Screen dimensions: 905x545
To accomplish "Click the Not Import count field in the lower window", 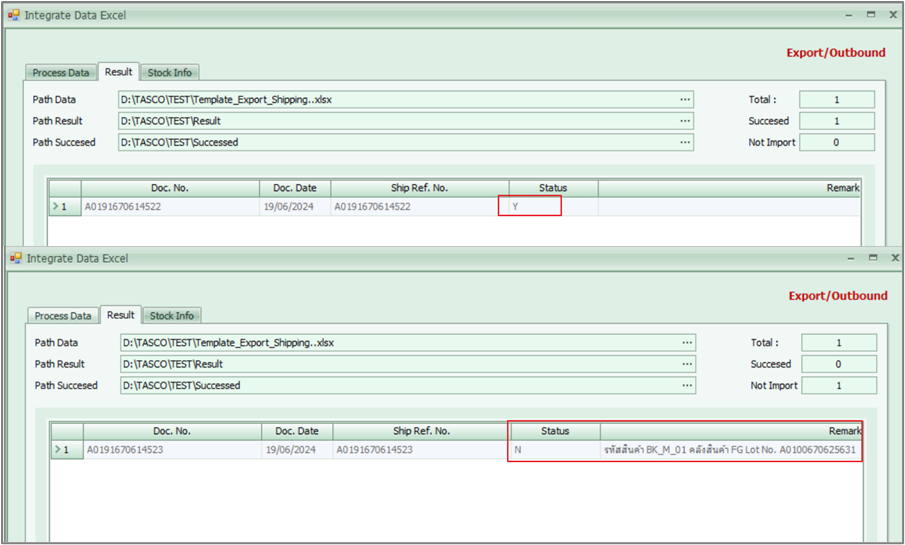I will pyautogui.click(x=838, y=386).
